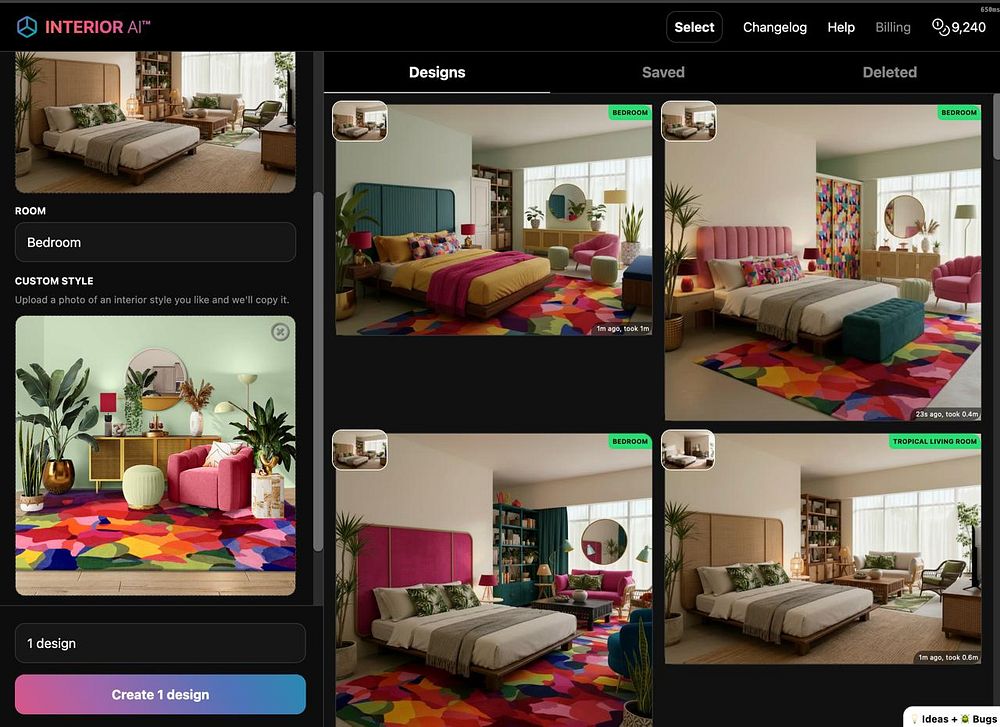The width and height of the screenshot is (1000, 727).
Task: Switch to the Designs tab
Action: tap(437, 72)
